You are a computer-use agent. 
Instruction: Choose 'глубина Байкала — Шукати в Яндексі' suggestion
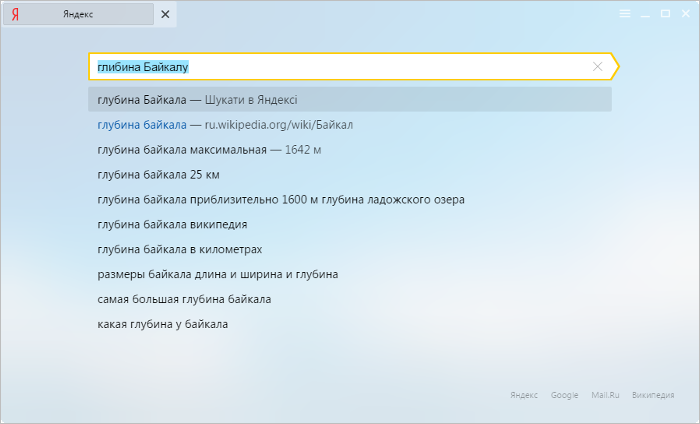point(350,100)
